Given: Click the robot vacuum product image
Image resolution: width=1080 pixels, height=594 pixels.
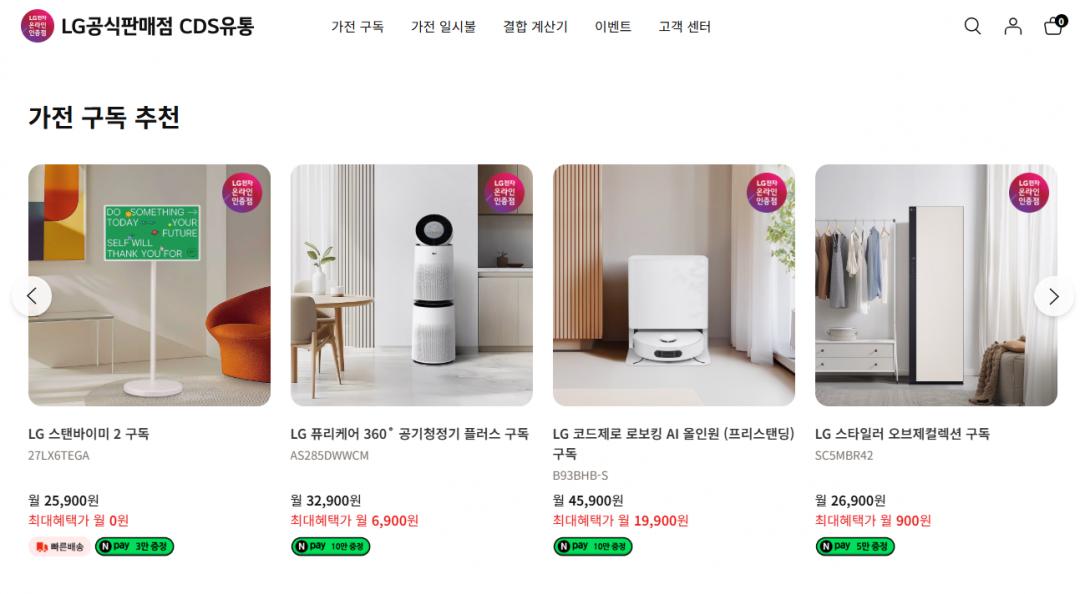Looking at the screenshot, I should click(674, 285).
